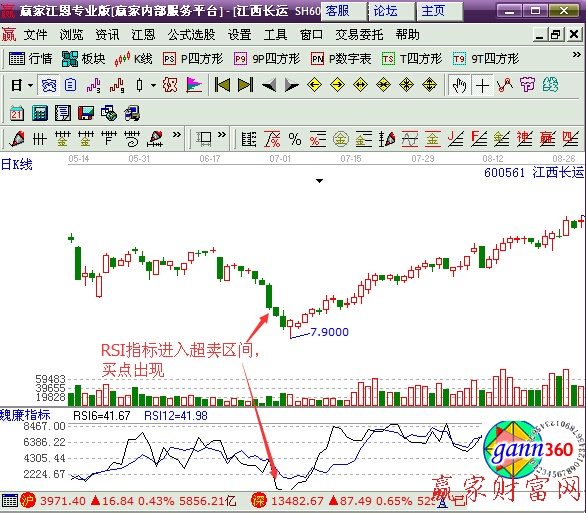The image size is (586, 513).
Task: Jump to the last bar
Action: tap(246, 85)
